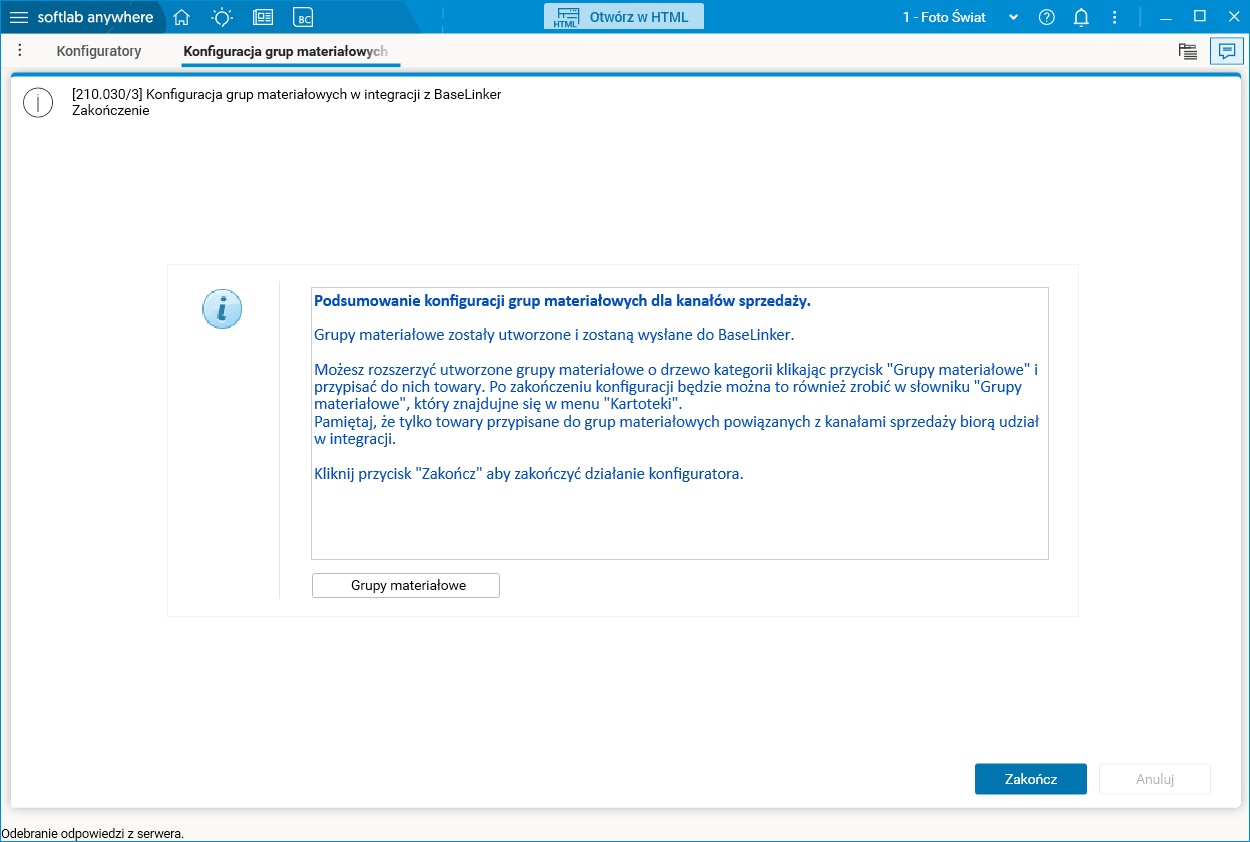The width and height of the screenshot is (1250, 842).
Task: Select the 1 - Foto Świat company name
Action: click(x=943, y=17)
